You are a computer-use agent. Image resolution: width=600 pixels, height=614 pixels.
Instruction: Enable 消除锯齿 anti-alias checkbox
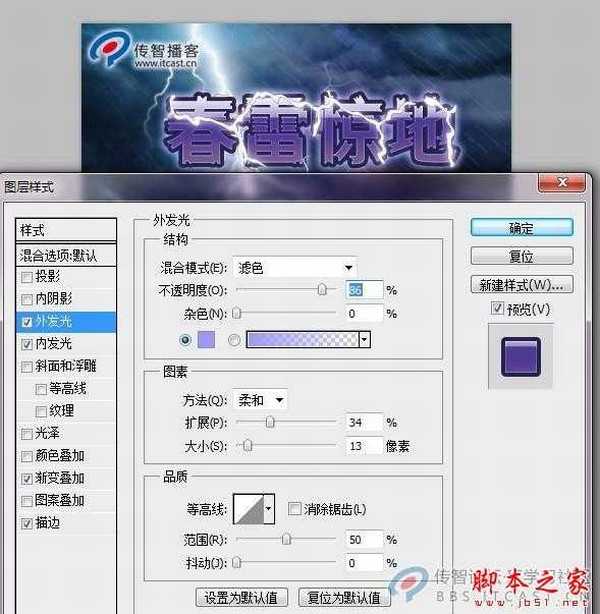(x=294, y=509)
